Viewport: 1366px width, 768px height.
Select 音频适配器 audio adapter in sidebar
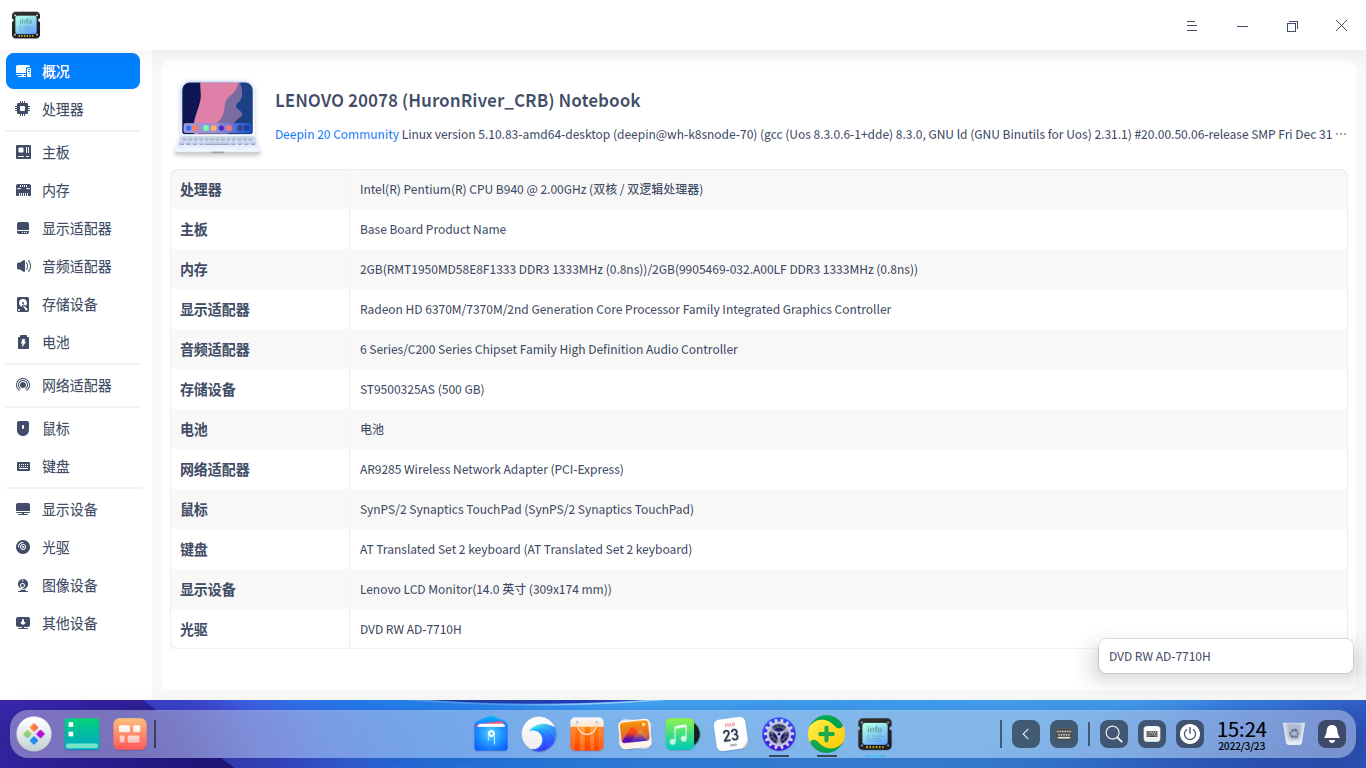point(73,266)
